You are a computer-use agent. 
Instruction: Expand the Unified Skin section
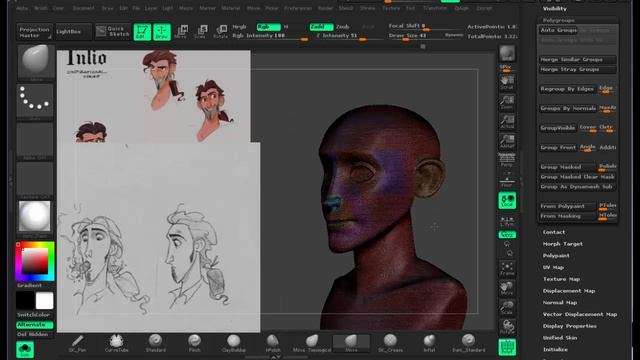560,338
